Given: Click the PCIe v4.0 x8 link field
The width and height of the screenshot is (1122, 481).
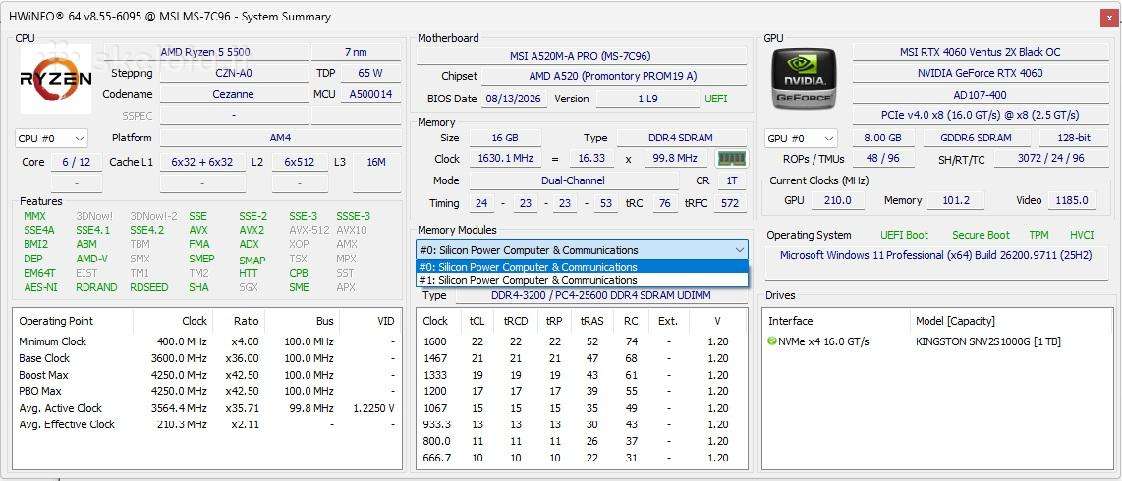Looking at the screenshot, I should [980, 115].
